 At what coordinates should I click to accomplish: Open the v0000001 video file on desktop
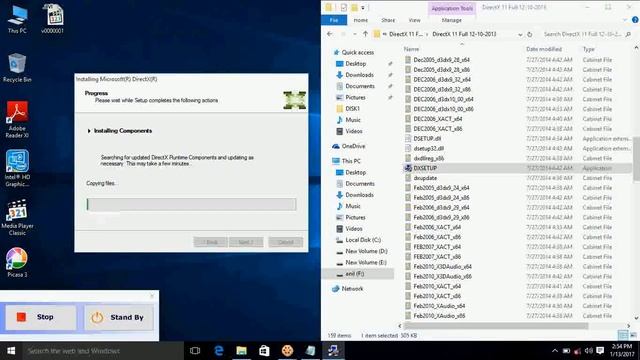point(52,19)
